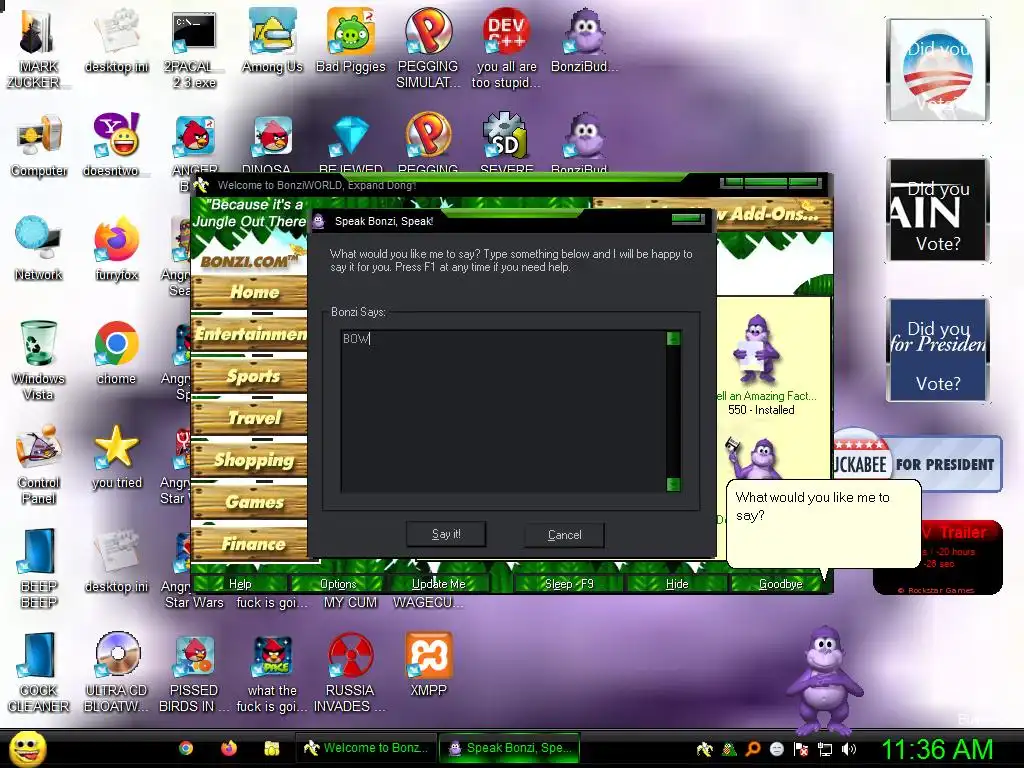Image resolution: width=1024 pixels, height=768 pixels.
Task: Launch the XMPP desktop icon
Action: click(428, 665)
